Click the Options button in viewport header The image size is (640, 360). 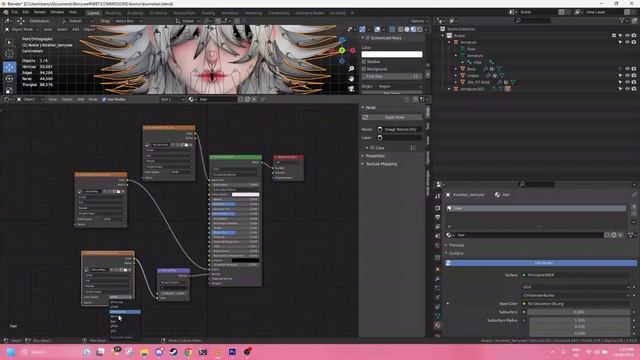coord(419,21)
